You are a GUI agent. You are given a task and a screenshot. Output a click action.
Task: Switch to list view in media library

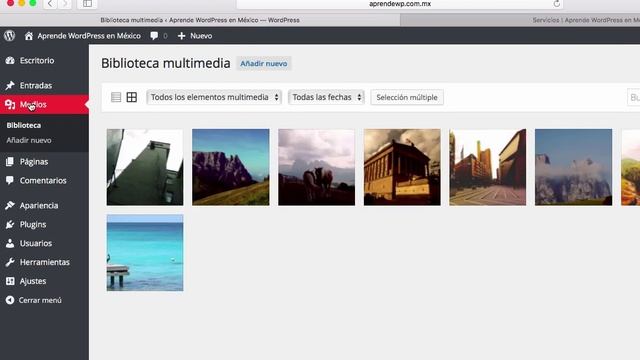click(x=116, y=97)
